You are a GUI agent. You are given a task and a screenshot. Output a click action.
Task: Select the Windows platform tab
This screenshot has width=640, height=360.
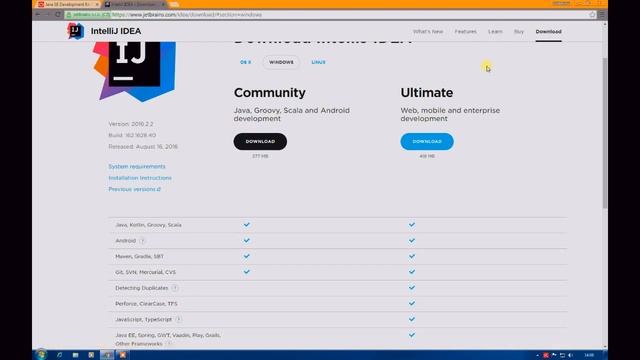coord(281,62)
